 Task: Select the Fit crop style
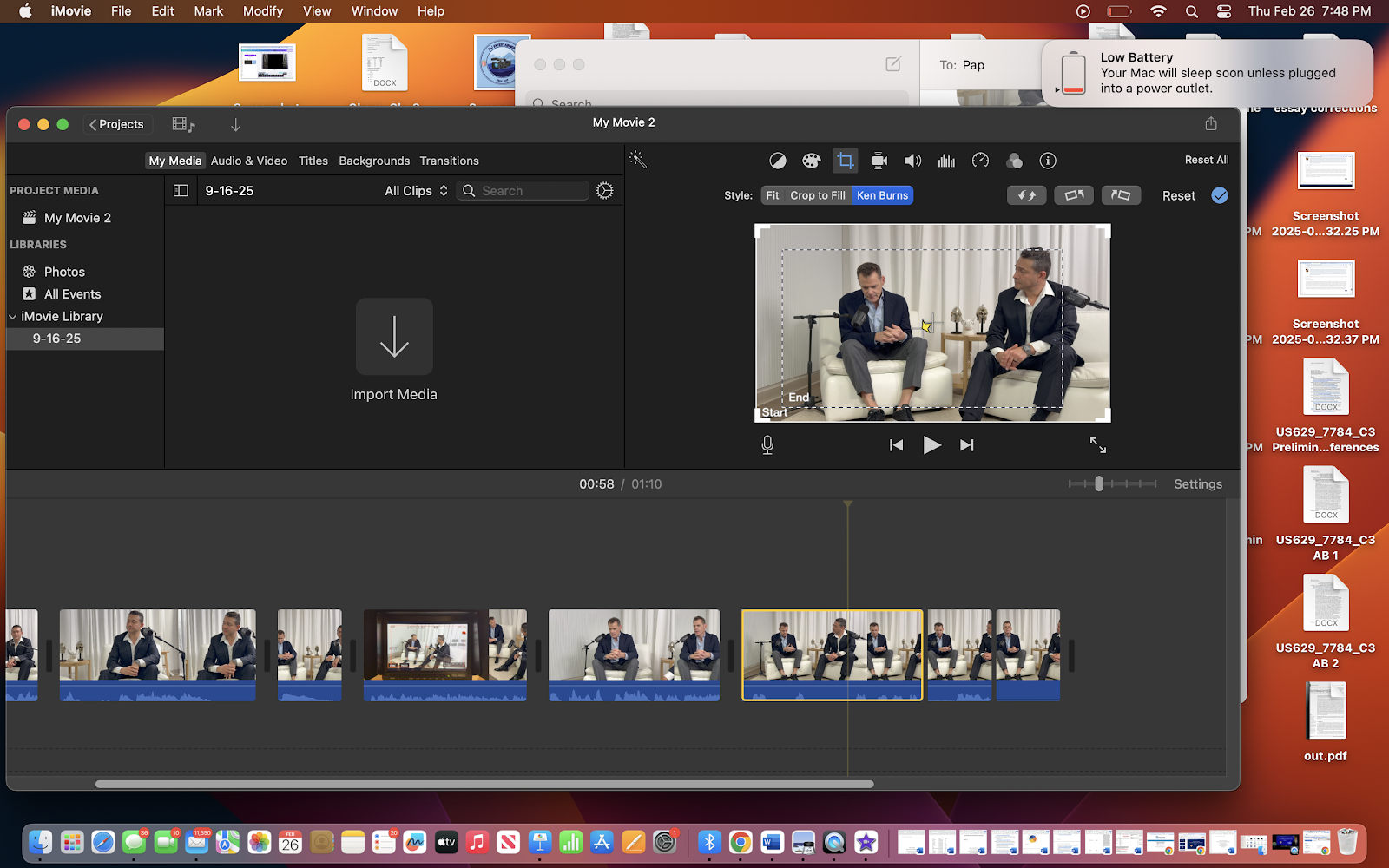pyautogui.click(x=772, y=195)
